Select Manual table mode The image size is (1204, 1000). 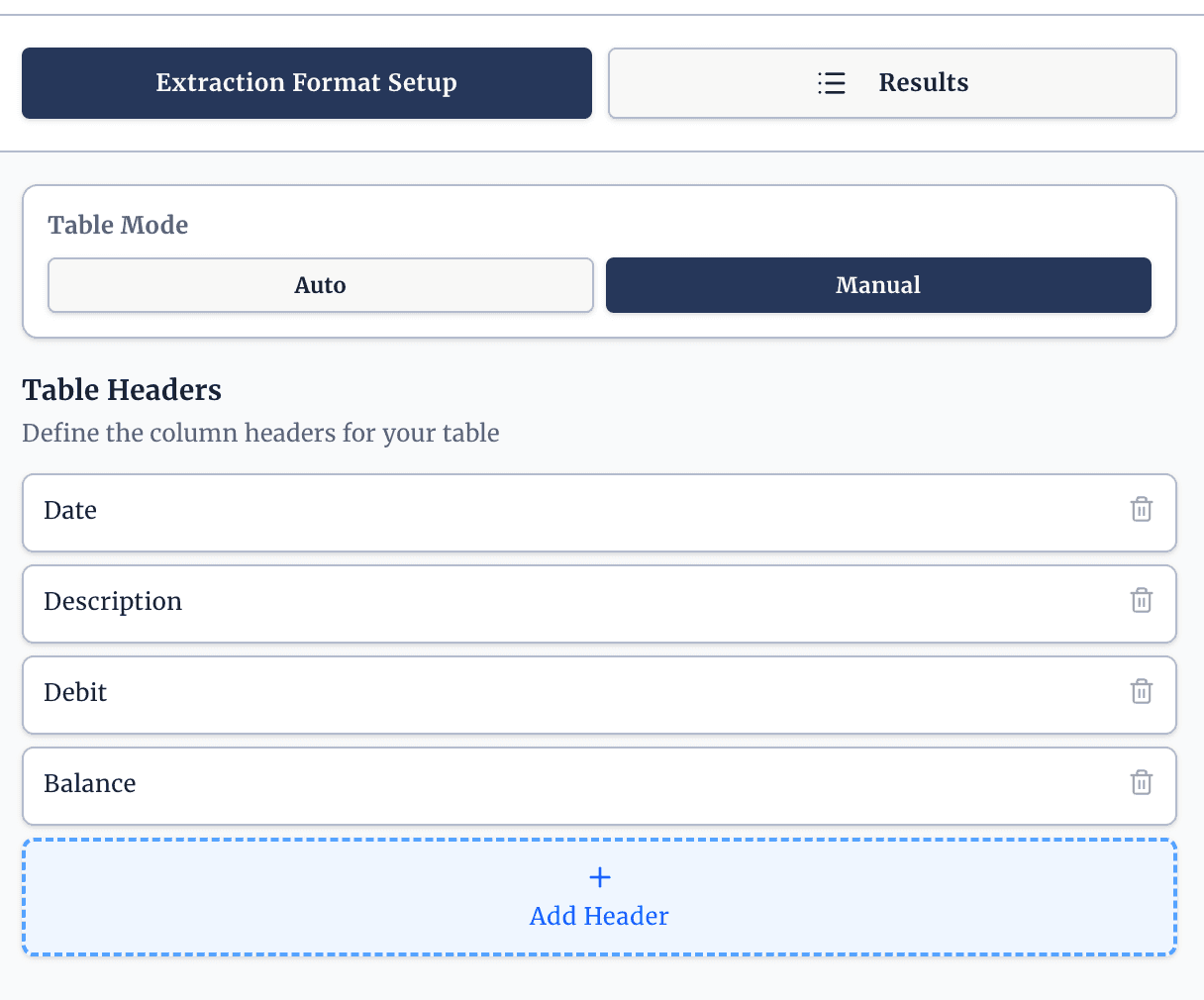(877, 285)
